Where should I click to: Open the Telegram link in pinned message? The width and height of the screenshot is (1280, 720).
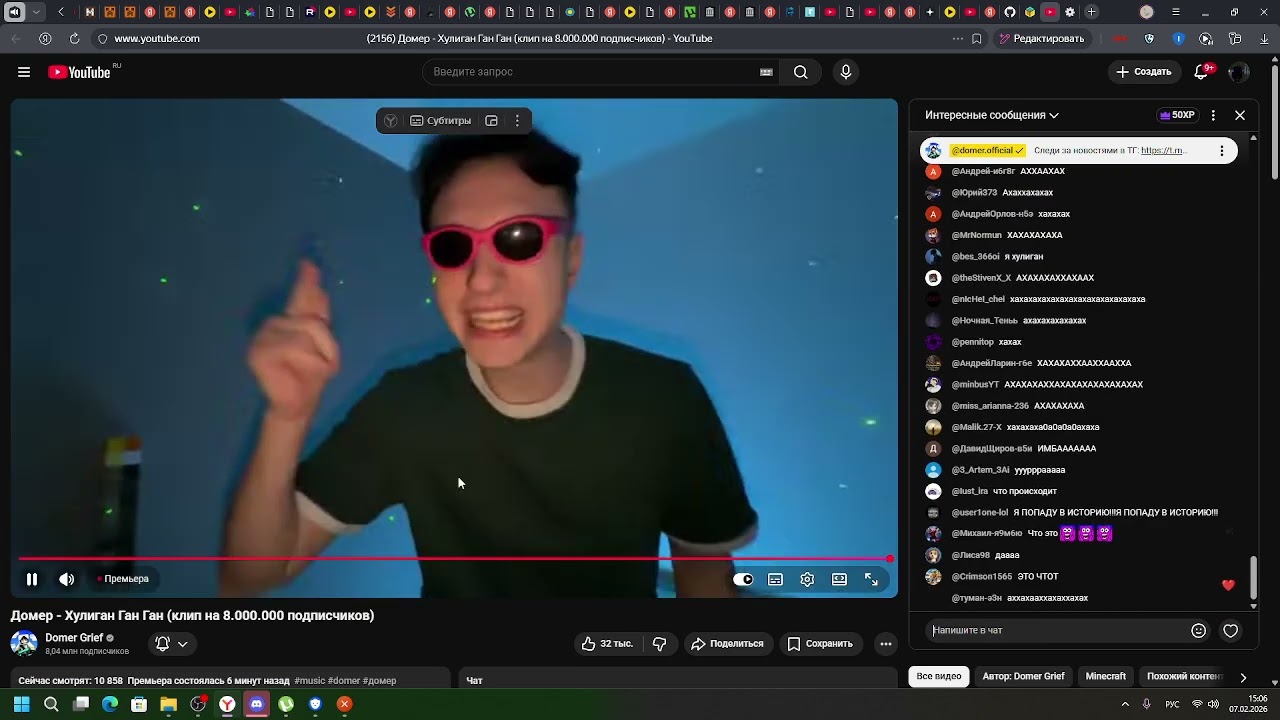click(1163, 151)
